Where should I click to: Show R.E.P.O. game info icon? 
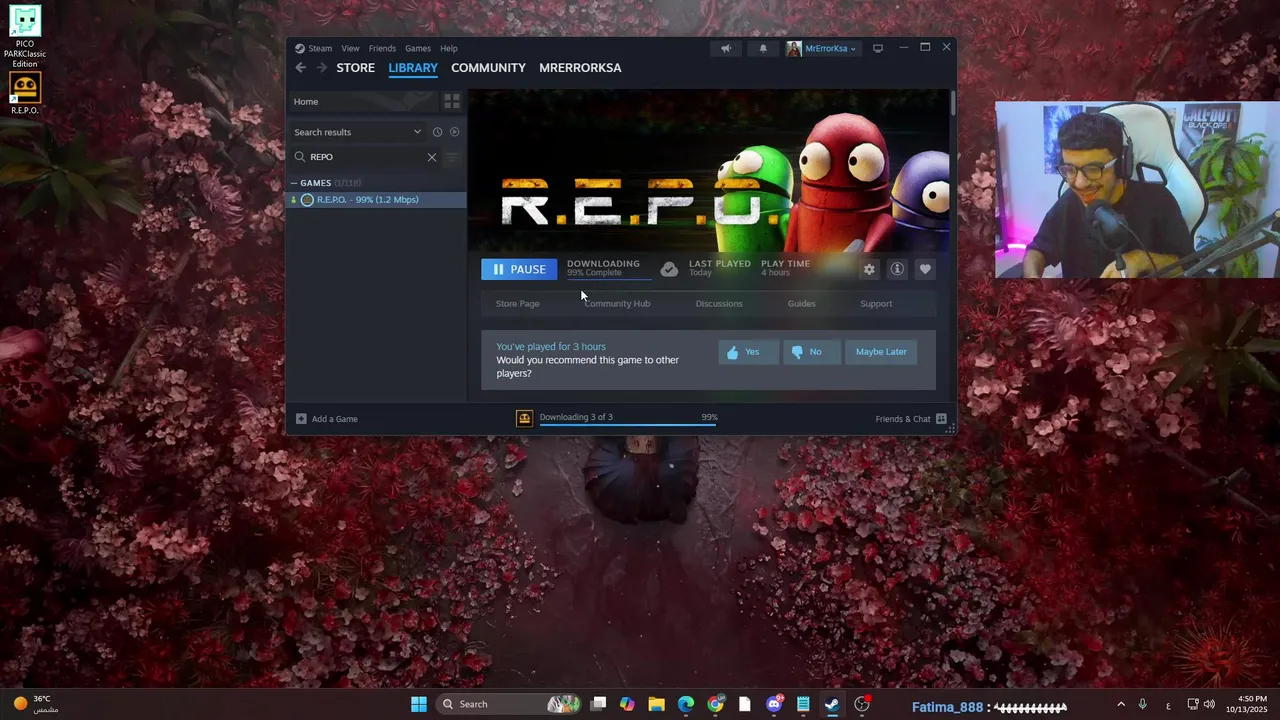tap(897, 269)
